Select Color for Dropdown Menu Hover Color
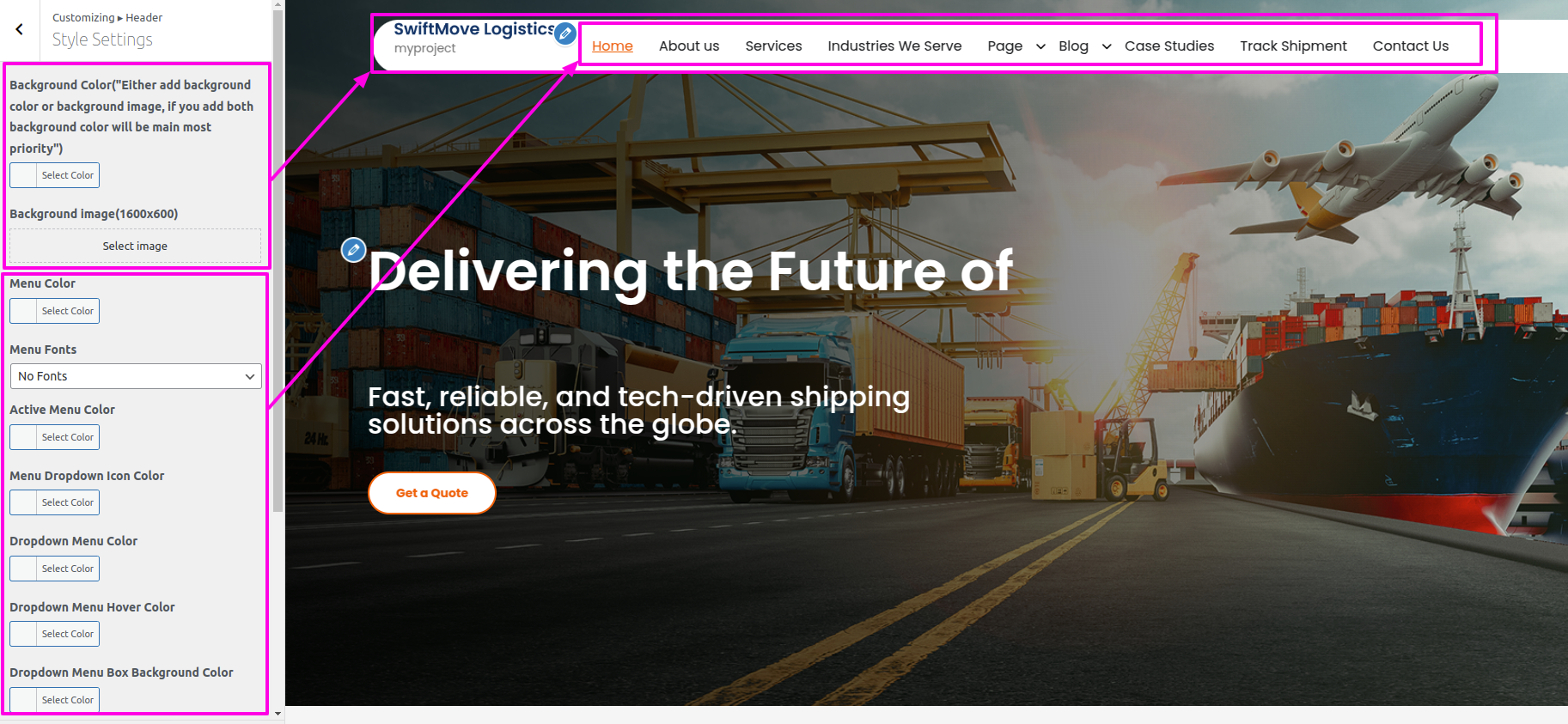This screenshot has height=724, width=1568. point(54,634)
